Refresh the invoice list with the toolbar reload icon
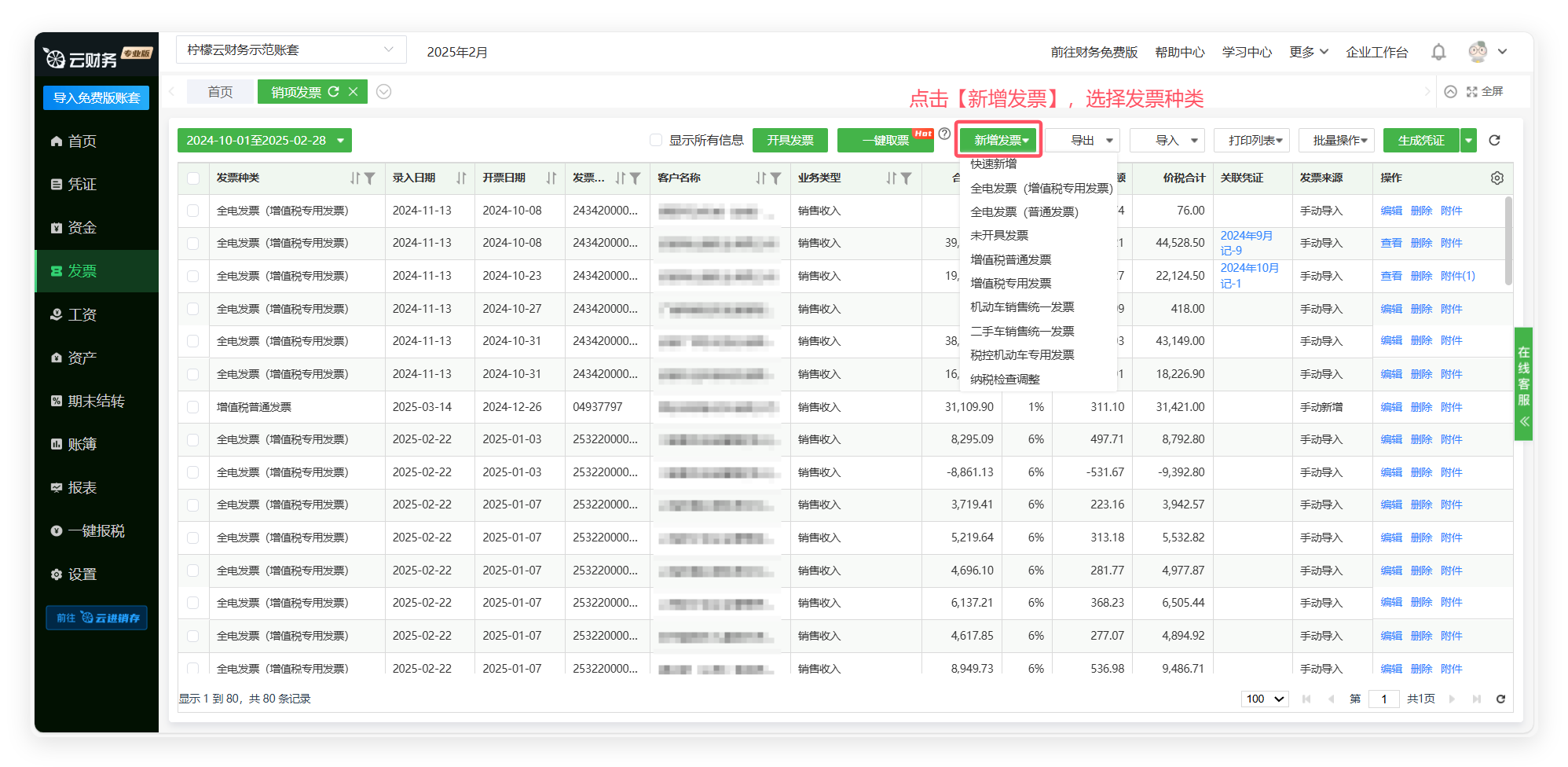1568x767 pixels. click(1494, 141)
